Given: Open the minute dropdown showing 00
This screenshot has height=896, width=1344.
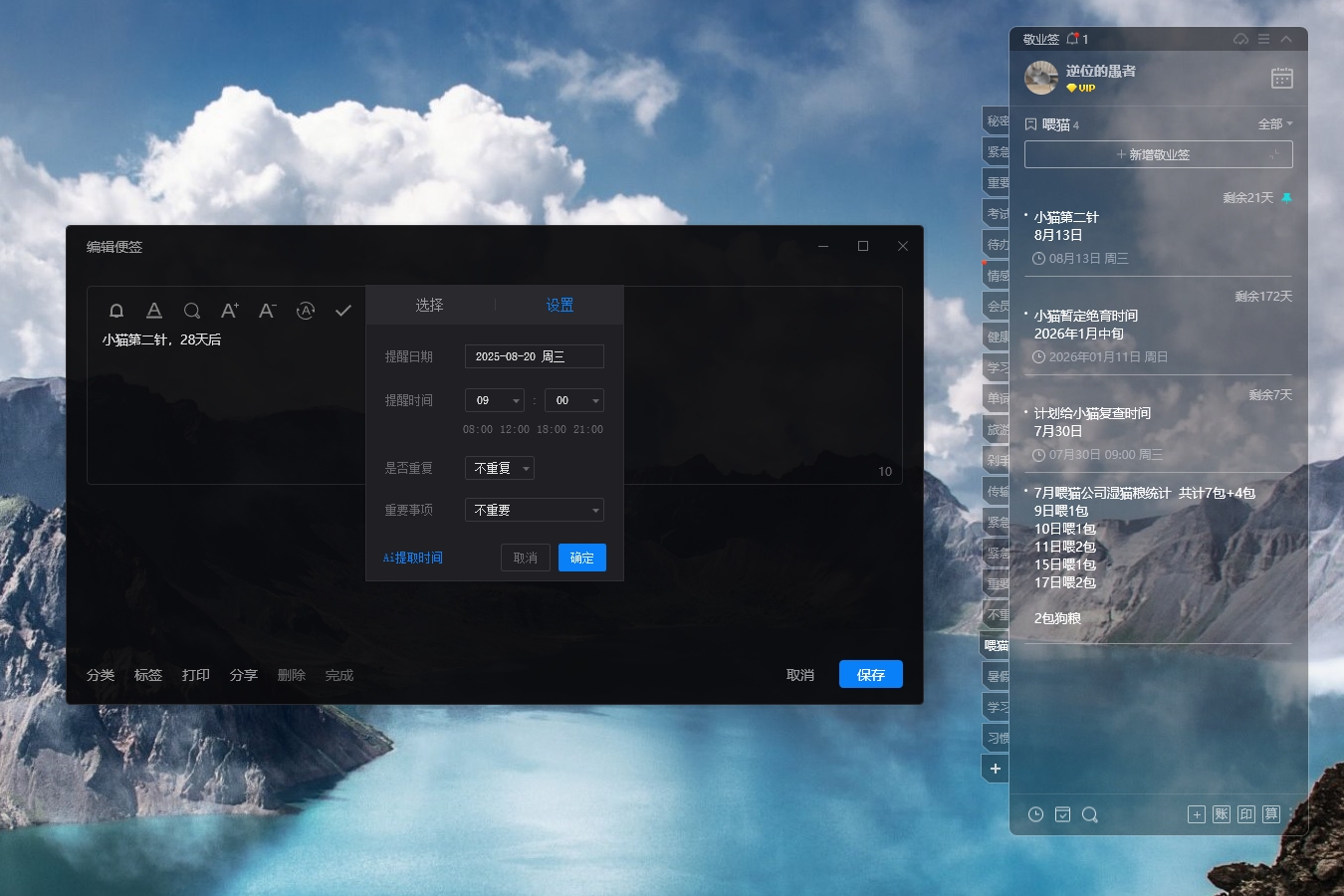Looking at the screenshot, I should coord(574,400).
